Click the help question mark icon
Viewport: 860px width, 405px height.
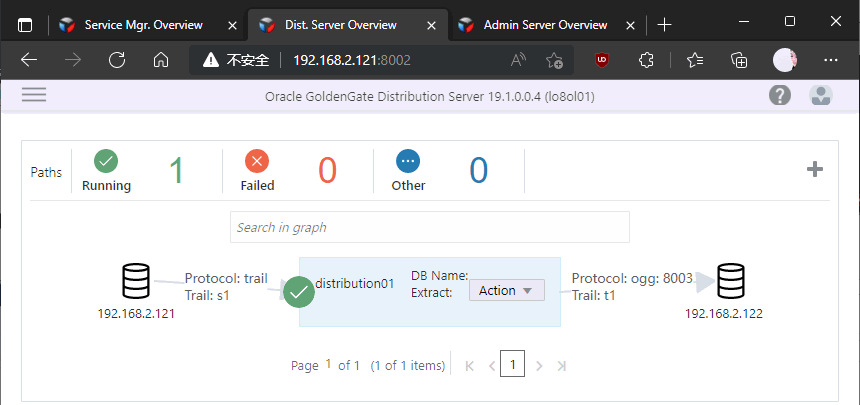[x=780, y=95]
